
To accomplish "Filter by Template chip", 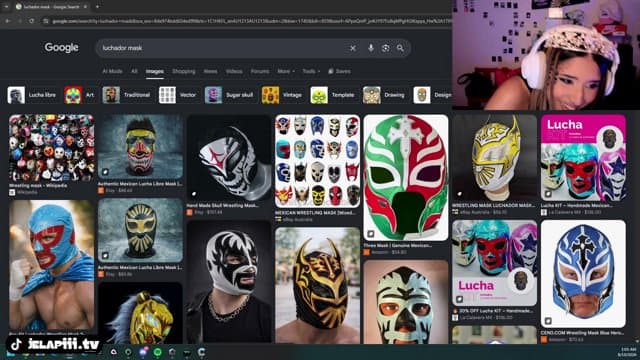I will (x=333, y=95).
